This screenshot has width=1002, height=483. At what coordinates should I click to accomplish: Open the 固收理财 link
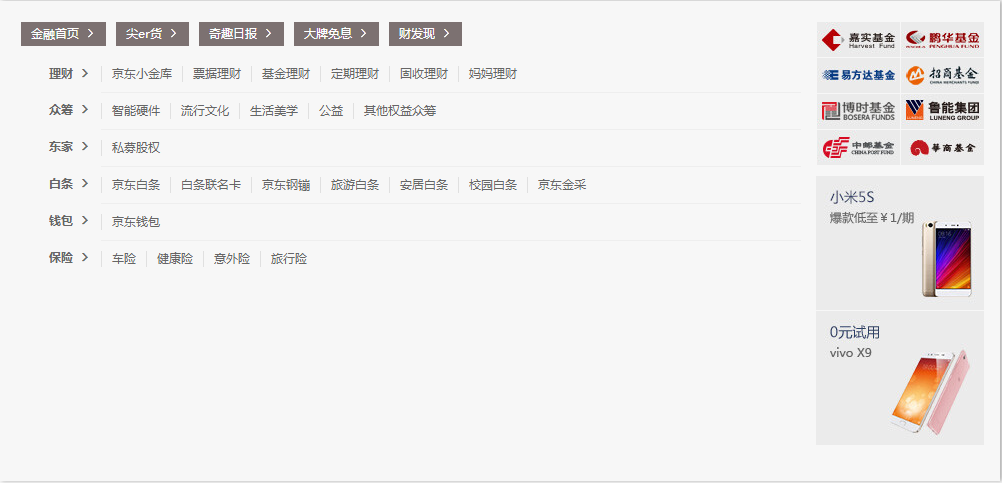tap(424, 74)
